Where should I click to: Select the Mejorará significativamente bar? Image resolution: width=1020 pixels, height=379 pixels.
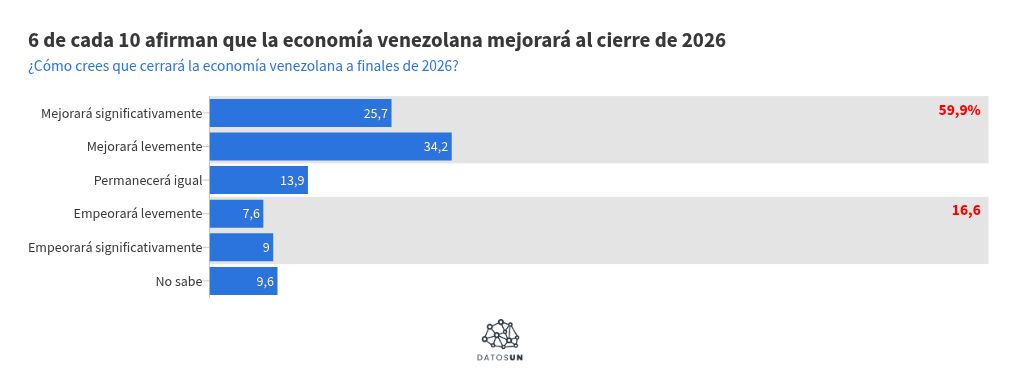[x=301, y=113]
